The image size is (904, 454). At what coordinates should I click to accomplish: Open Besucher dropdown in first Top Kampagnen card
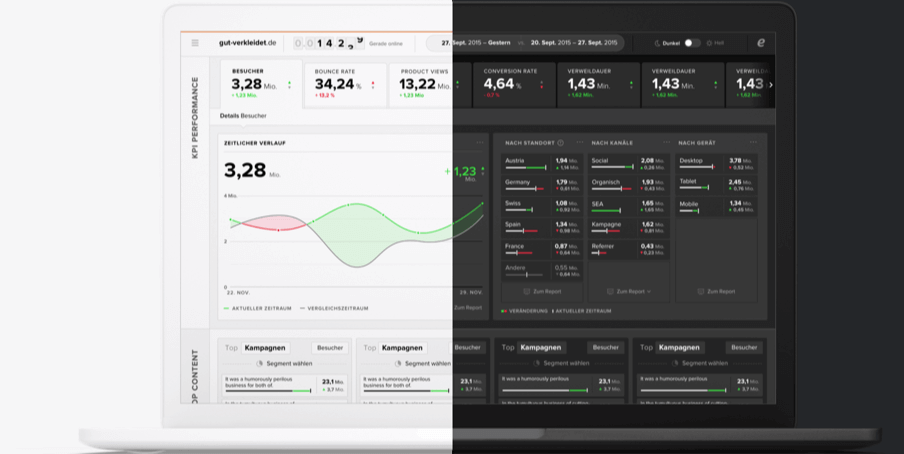pos(330,348)
